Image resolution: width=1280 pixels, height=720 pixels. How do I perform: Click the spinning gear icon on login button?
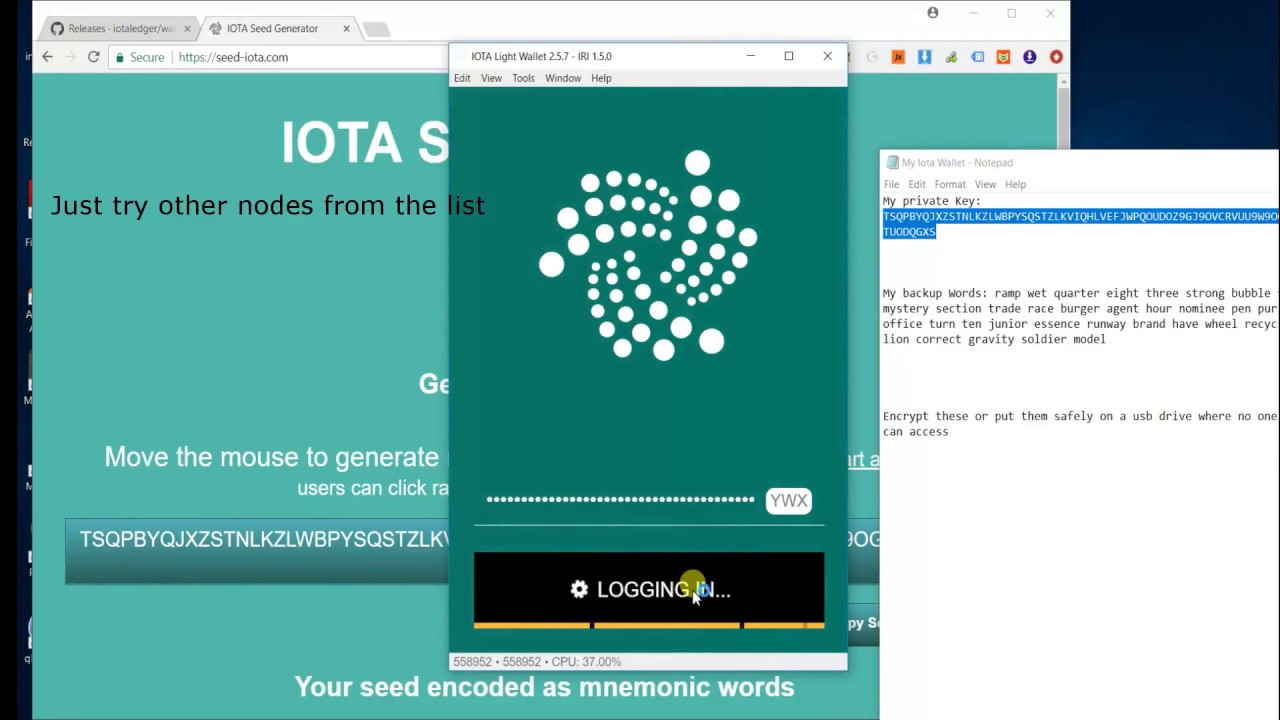coord(579,590)
